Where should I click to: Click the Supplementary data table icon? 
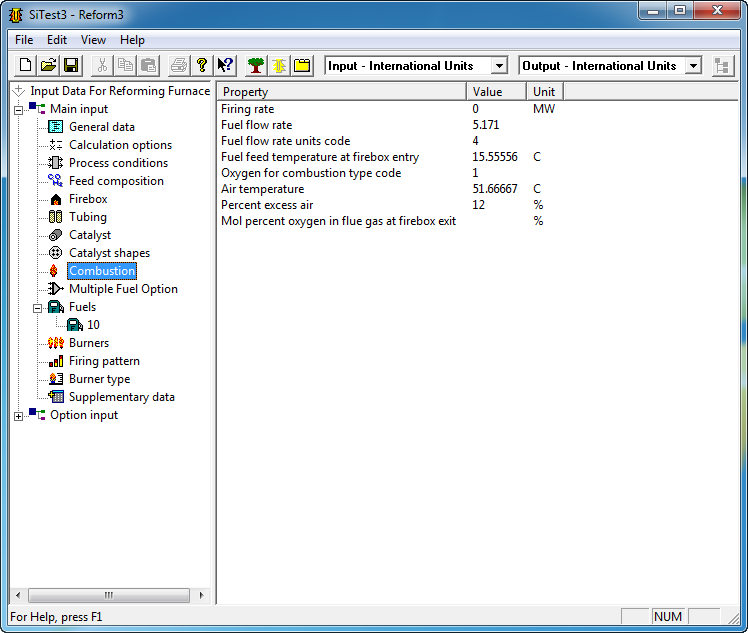[x=55, y=397]
